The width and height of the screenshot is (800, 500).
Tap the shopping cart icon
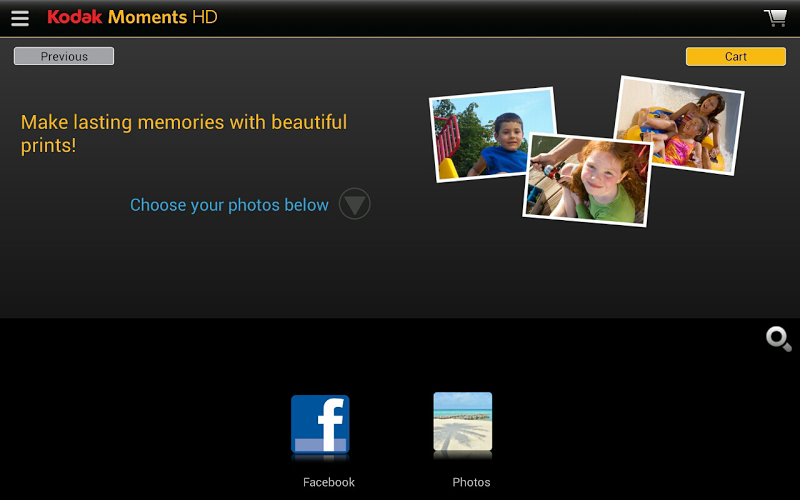point(776,18)
